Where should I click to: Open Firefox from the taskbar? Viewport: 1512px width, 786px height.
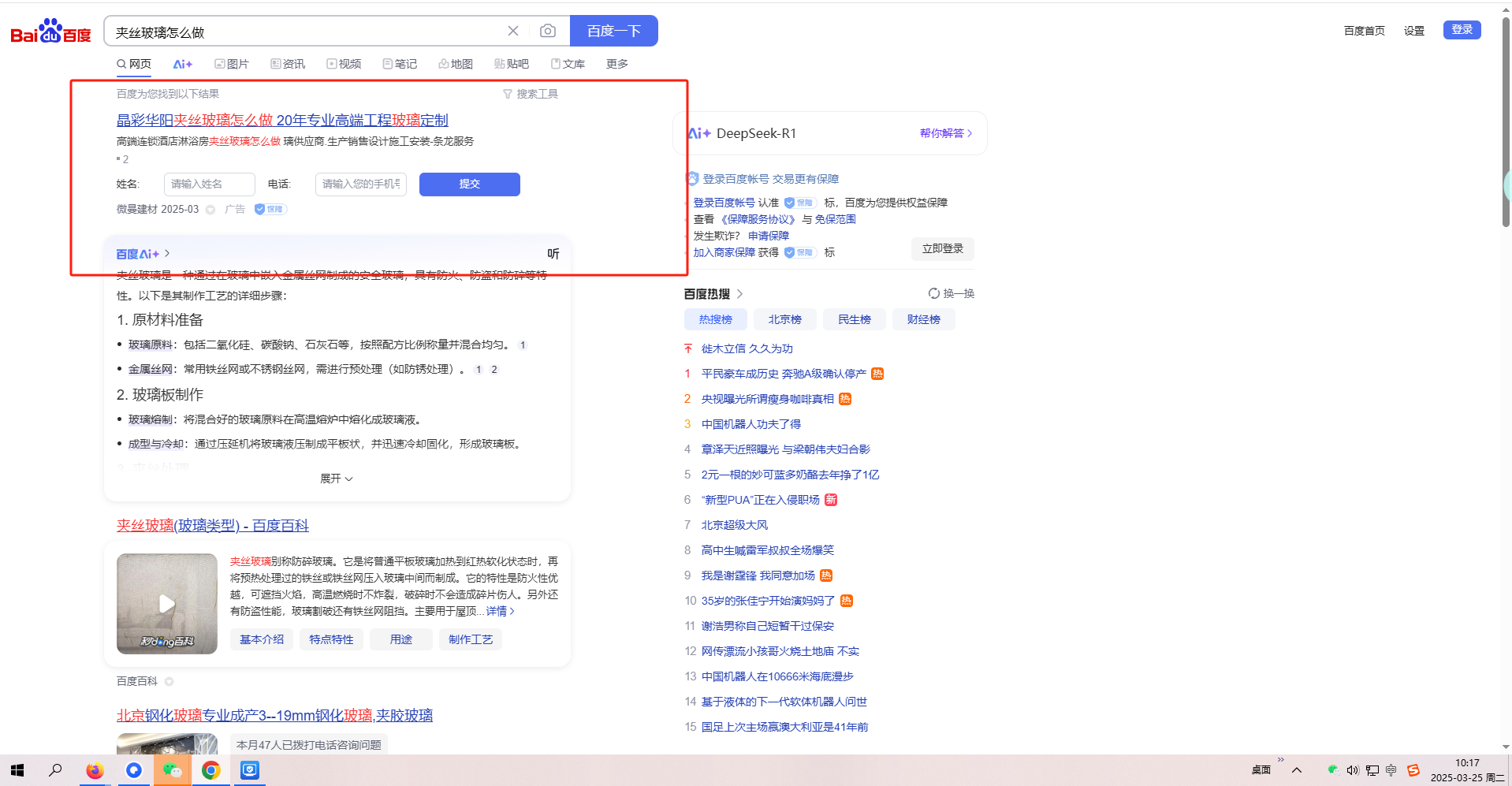[x=95, y=770]
